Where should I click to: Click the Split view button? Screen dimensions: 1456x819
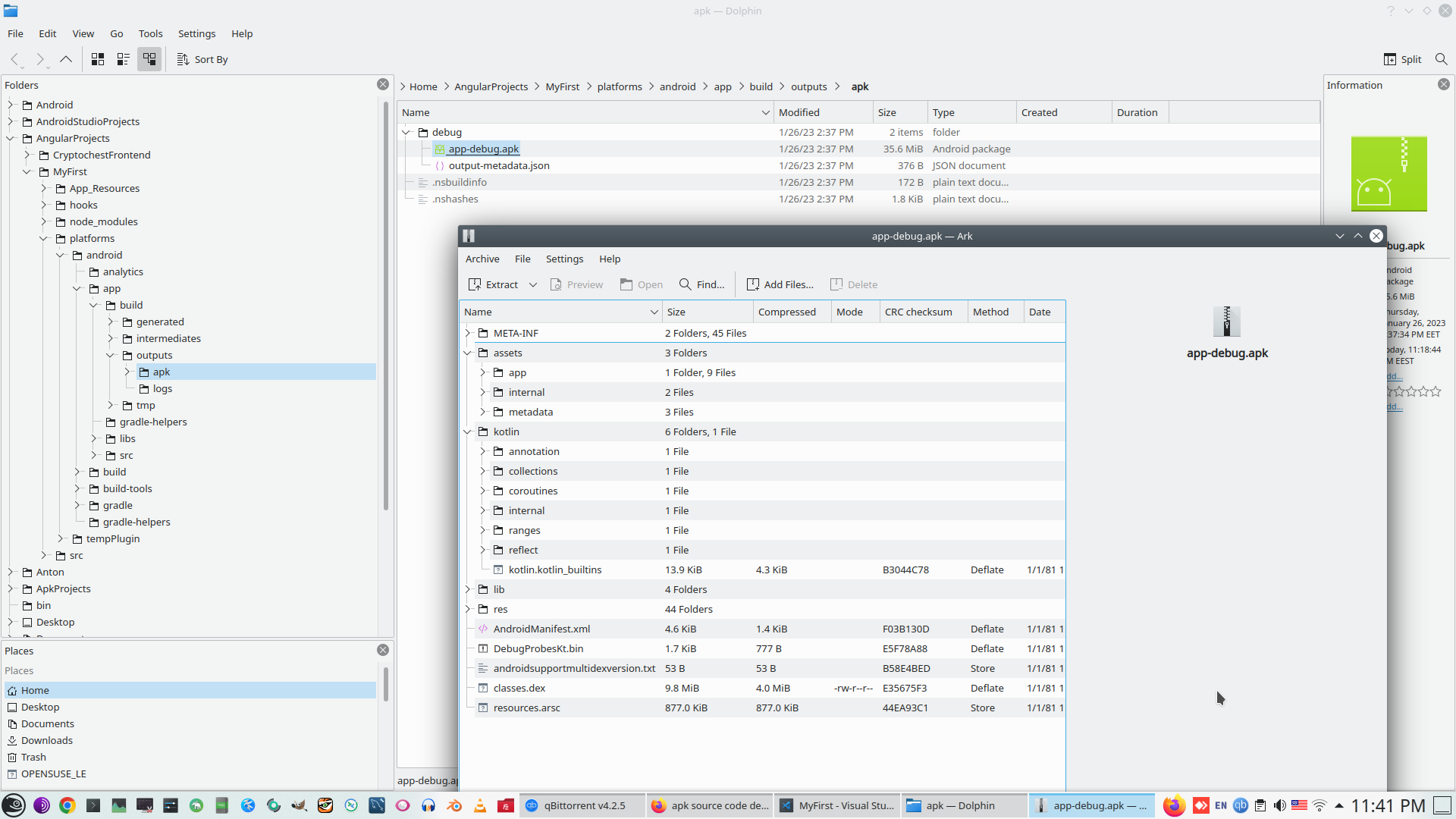pyautogui.click(x=1402, y=59)
